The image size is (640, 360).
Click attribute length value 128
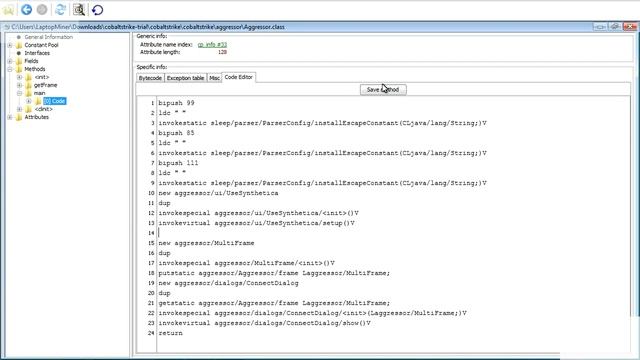pyautogui.click(x=222, y=52)
